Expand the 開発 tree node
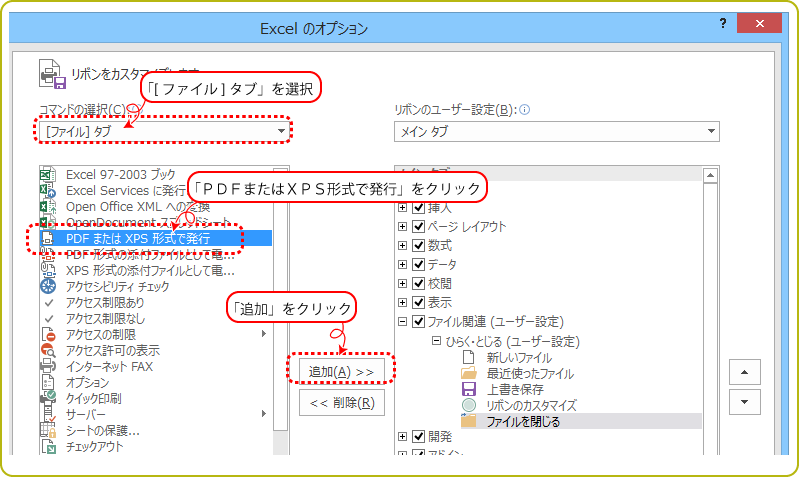This screenshot has height=477, width=799. (x=403, y=436)
